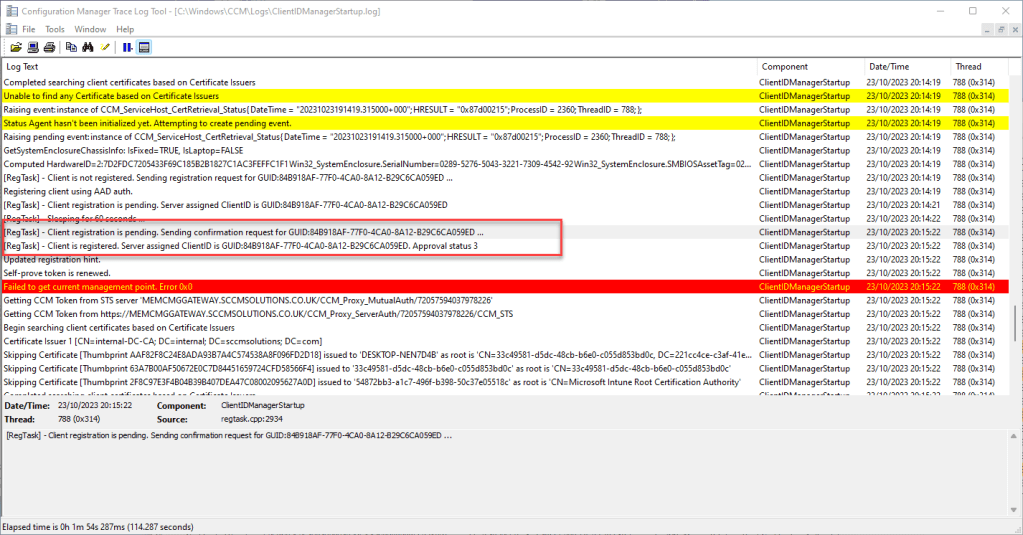Click the Open on Server icon
1023x535 pixels.
pos(33,47)
